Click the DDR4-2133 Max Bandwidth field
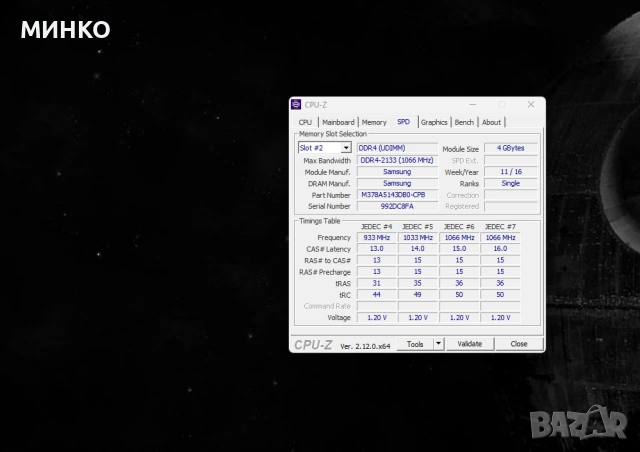The image size is (640, 452). point(397,160)
